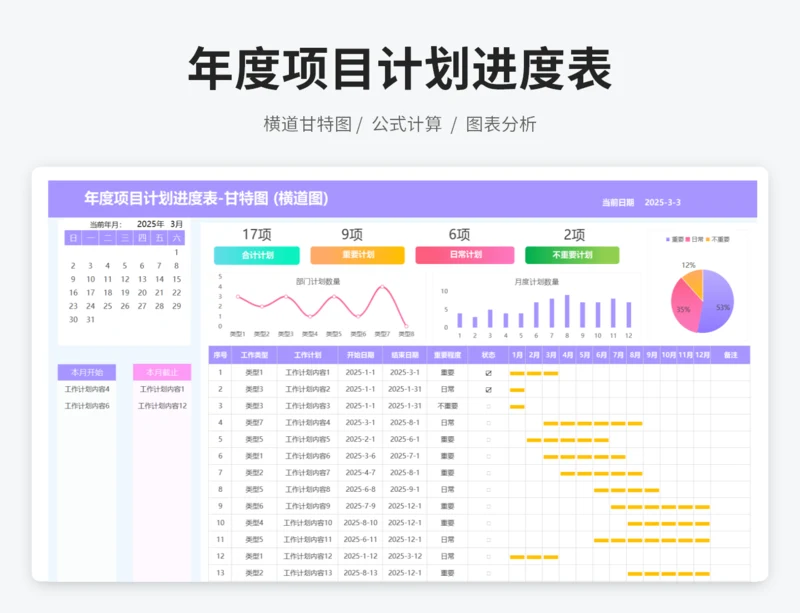This screenshot has width=800, height=613.
Task: Select the month 8 bar in 月度计划数量 chart
Action: point(567,311)
